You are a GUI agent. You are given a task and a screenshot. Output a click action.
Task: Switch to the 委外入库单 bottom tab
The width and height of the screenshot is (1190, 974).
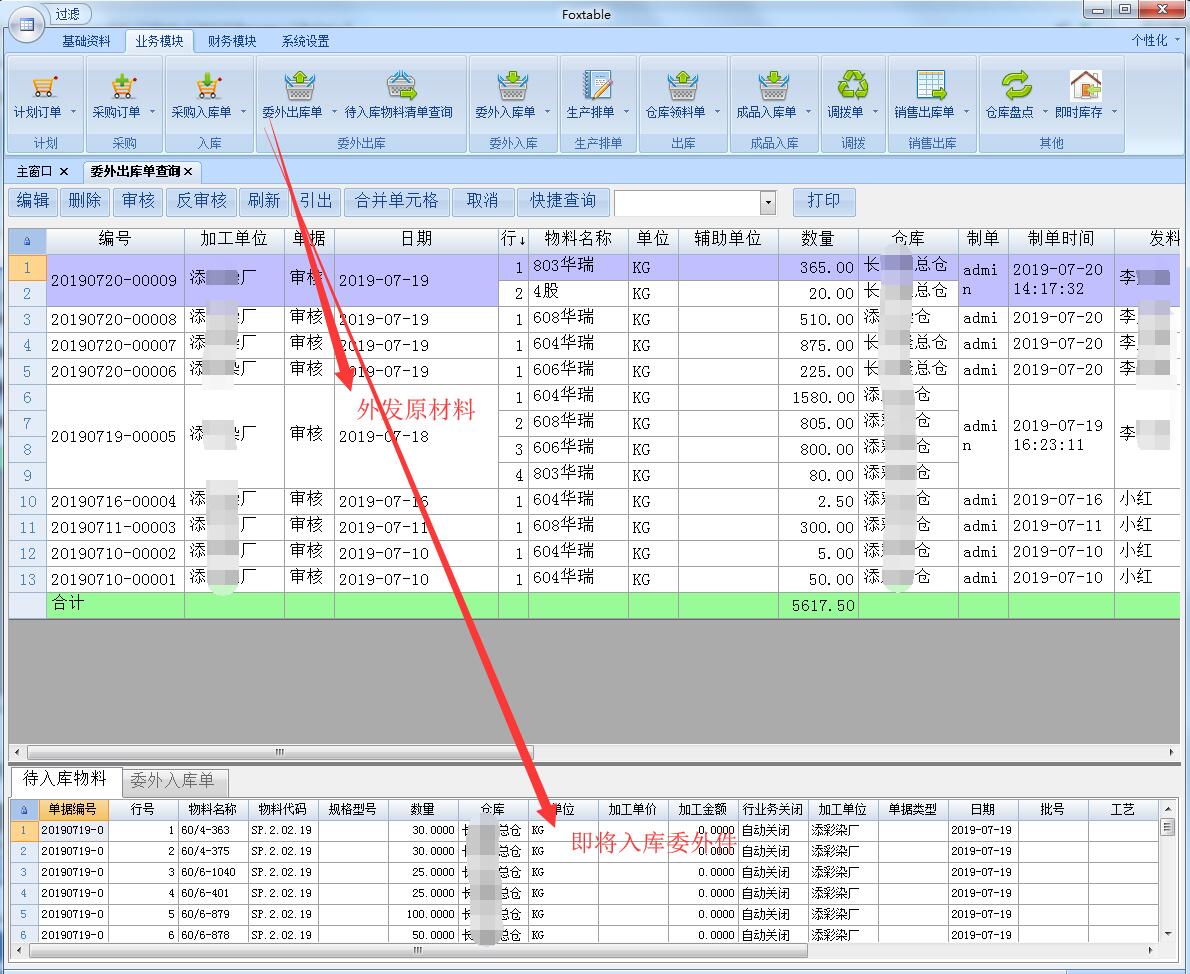pos(172,780)
